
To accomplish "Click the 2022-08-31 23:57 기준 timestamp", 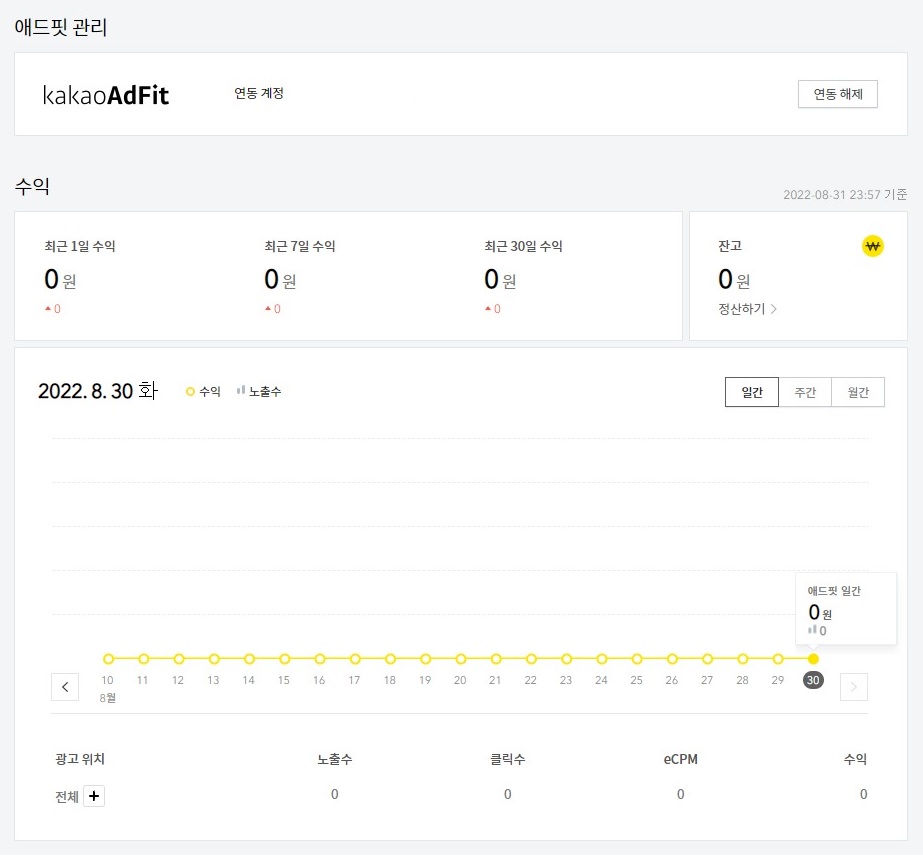I will 845,195.
